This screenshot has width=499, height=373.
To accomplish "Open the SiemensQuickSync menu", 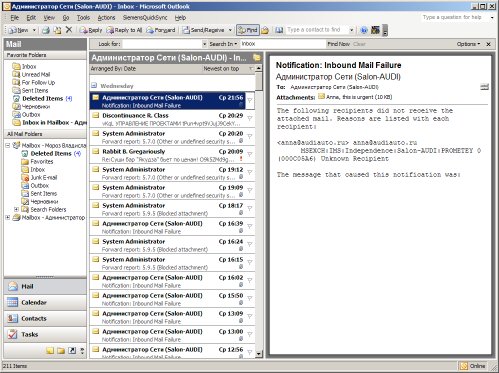I will [145, 18].
